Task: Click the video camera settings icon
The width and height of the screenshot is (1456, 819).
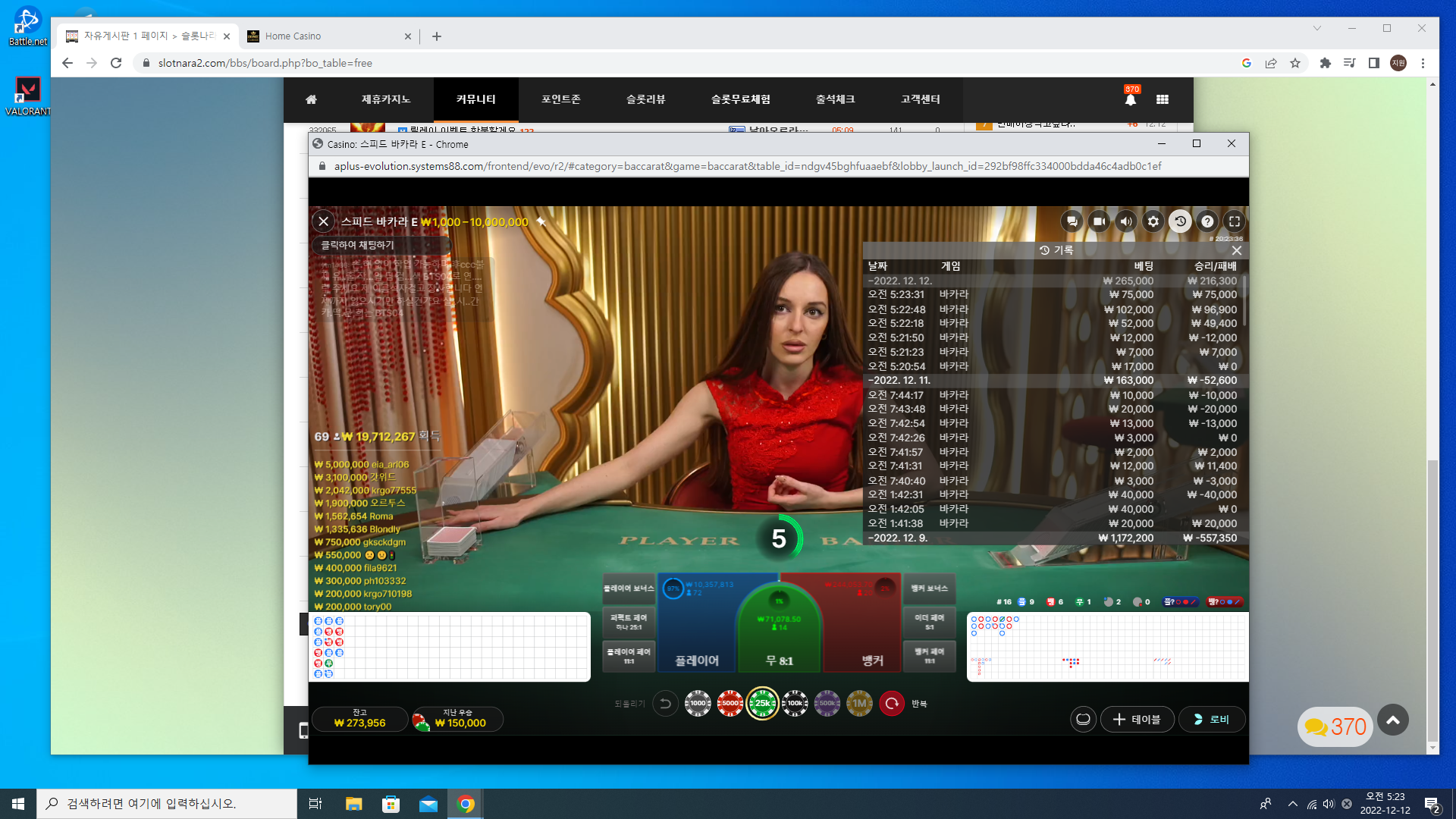Action: click(x=1099, y=221)
